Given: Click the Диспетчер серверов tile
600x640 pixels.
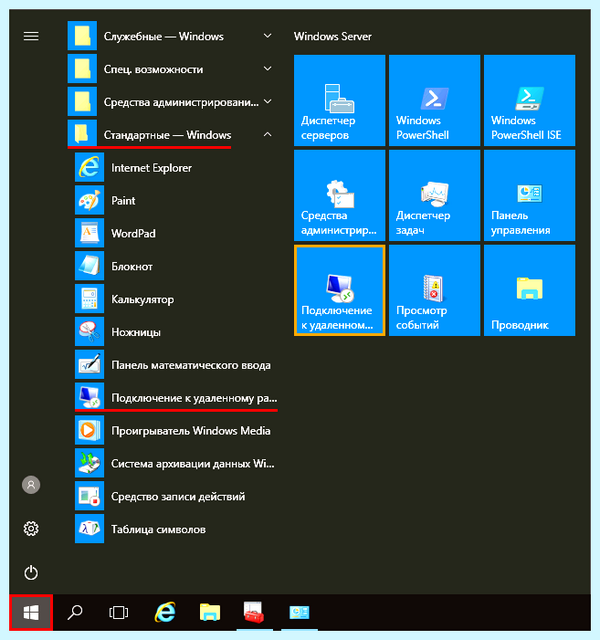Looking at the screenshot, I should point(340,100).
